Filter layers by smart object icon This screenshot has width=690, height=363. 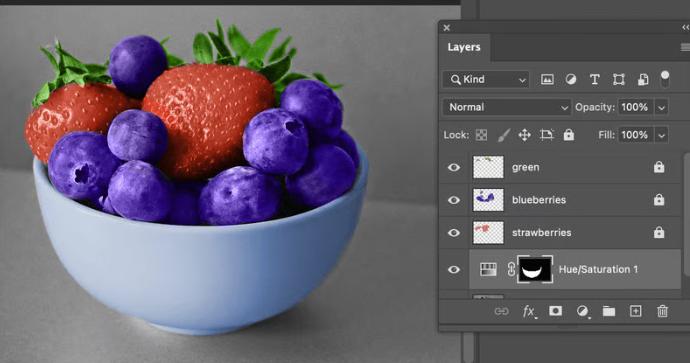click(643, 80)
